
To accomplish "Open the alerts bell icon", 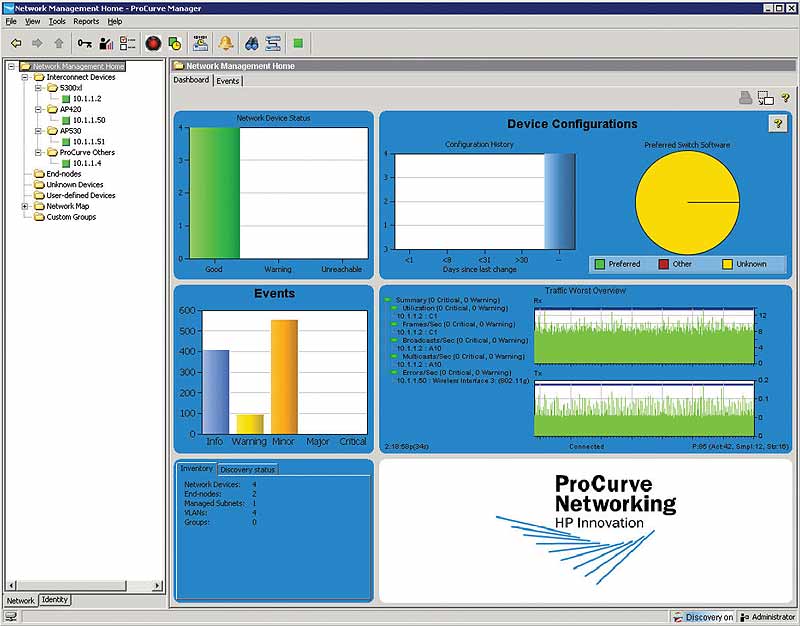I will coord(225,43).
